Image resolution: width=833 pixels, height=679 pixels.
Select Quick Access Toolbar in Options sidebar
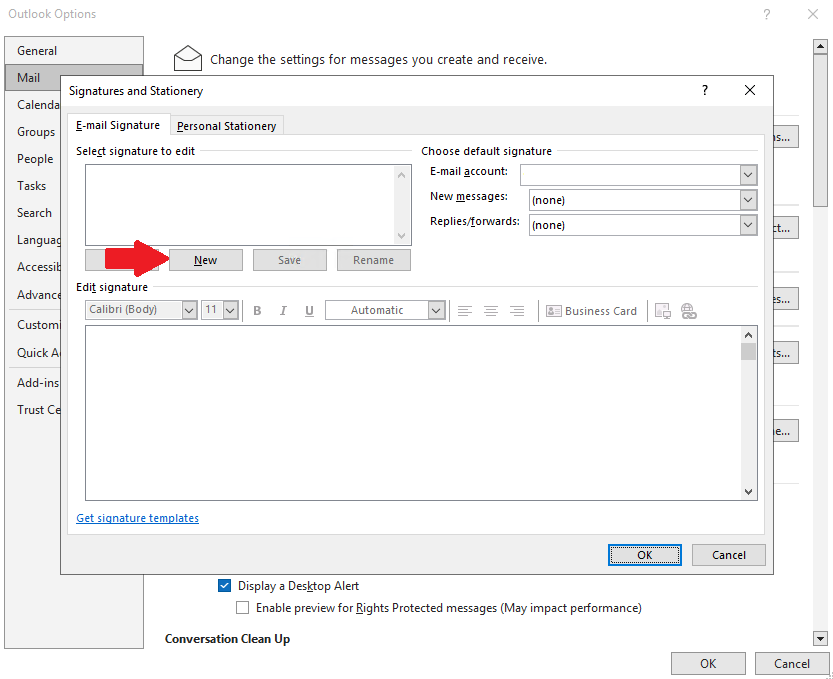pos(33,353)
